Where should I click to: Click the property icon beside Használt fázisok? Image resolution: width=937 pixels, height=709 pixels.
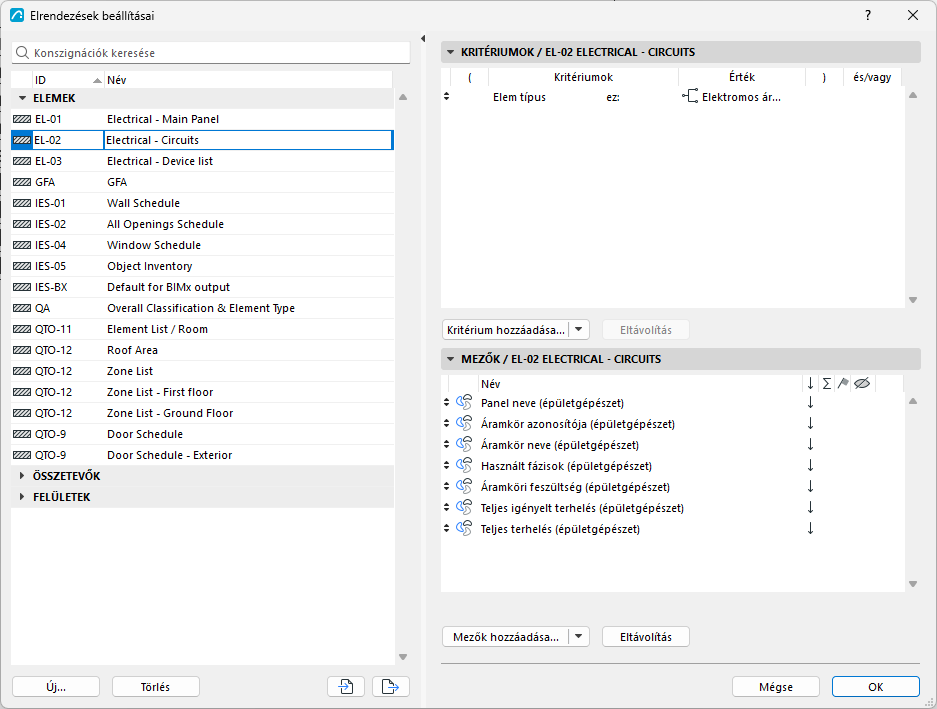[x=464, y=465]
